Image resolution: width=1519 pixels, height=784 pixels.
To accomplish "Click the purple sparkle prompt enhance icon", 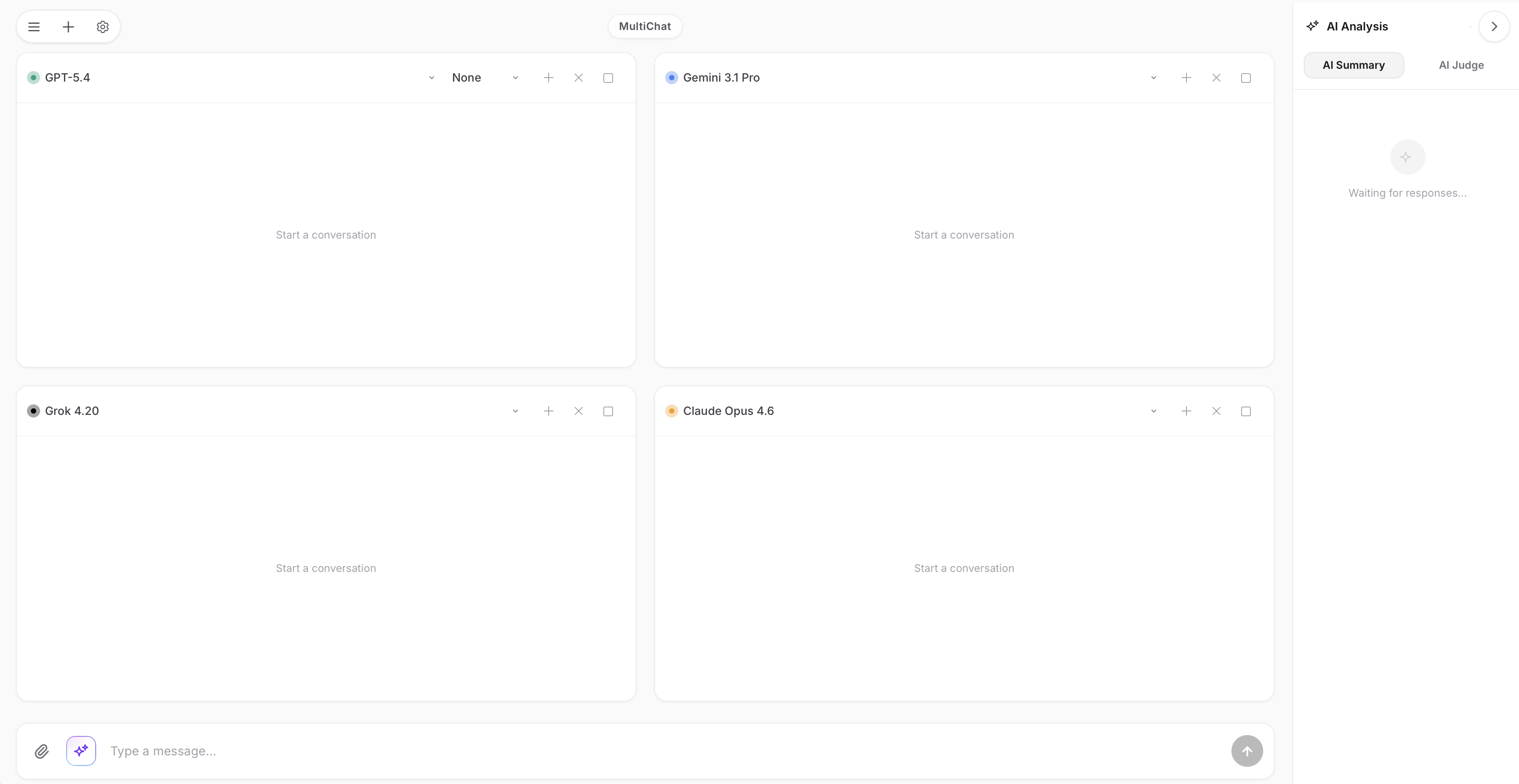I will click(x=81, y=751).
